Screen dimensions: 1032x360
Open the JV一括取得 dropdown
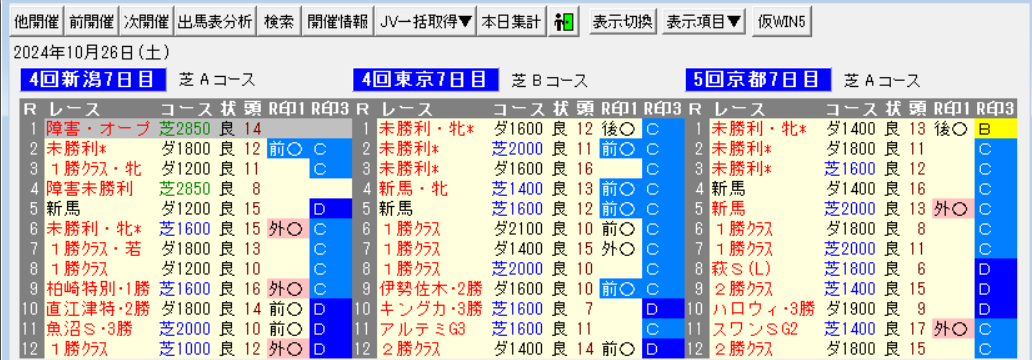pyautogui.click(x=426, y=22)
